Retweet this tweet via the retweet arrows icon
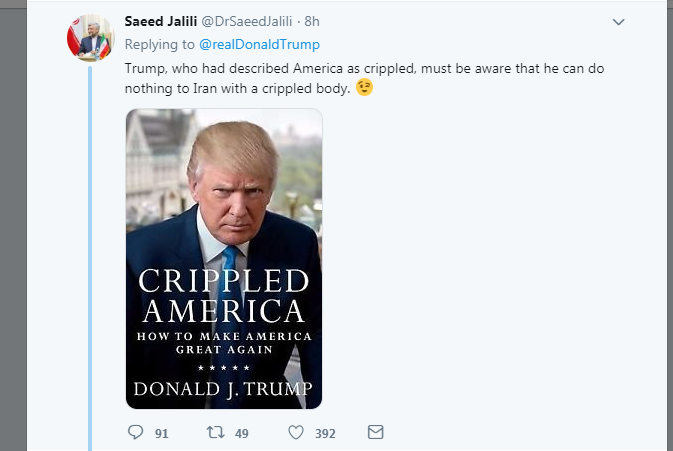Screen dimensions: 673x451 215,432
